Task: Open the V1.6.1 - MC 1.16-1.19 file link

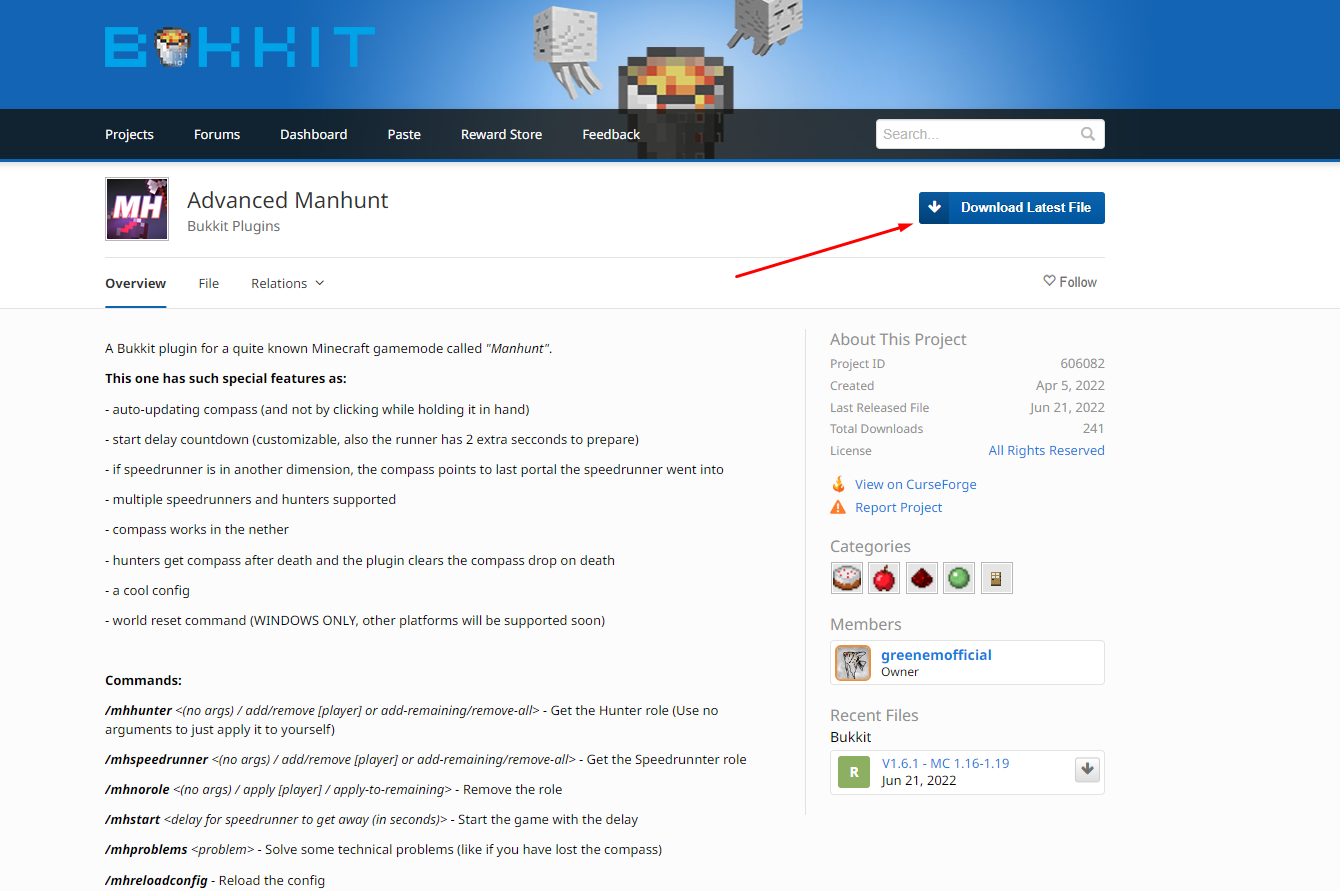Action: 946,763
